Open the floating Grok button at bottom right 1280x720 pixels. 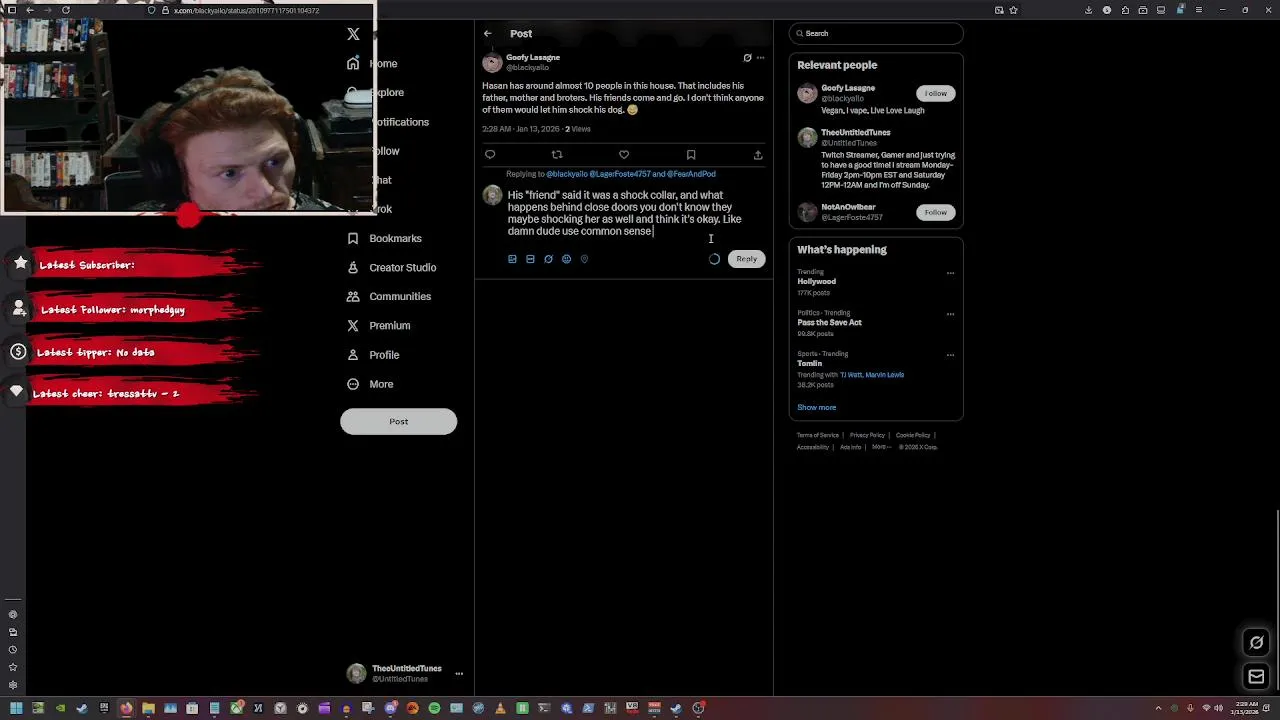tap(1257, 643)
